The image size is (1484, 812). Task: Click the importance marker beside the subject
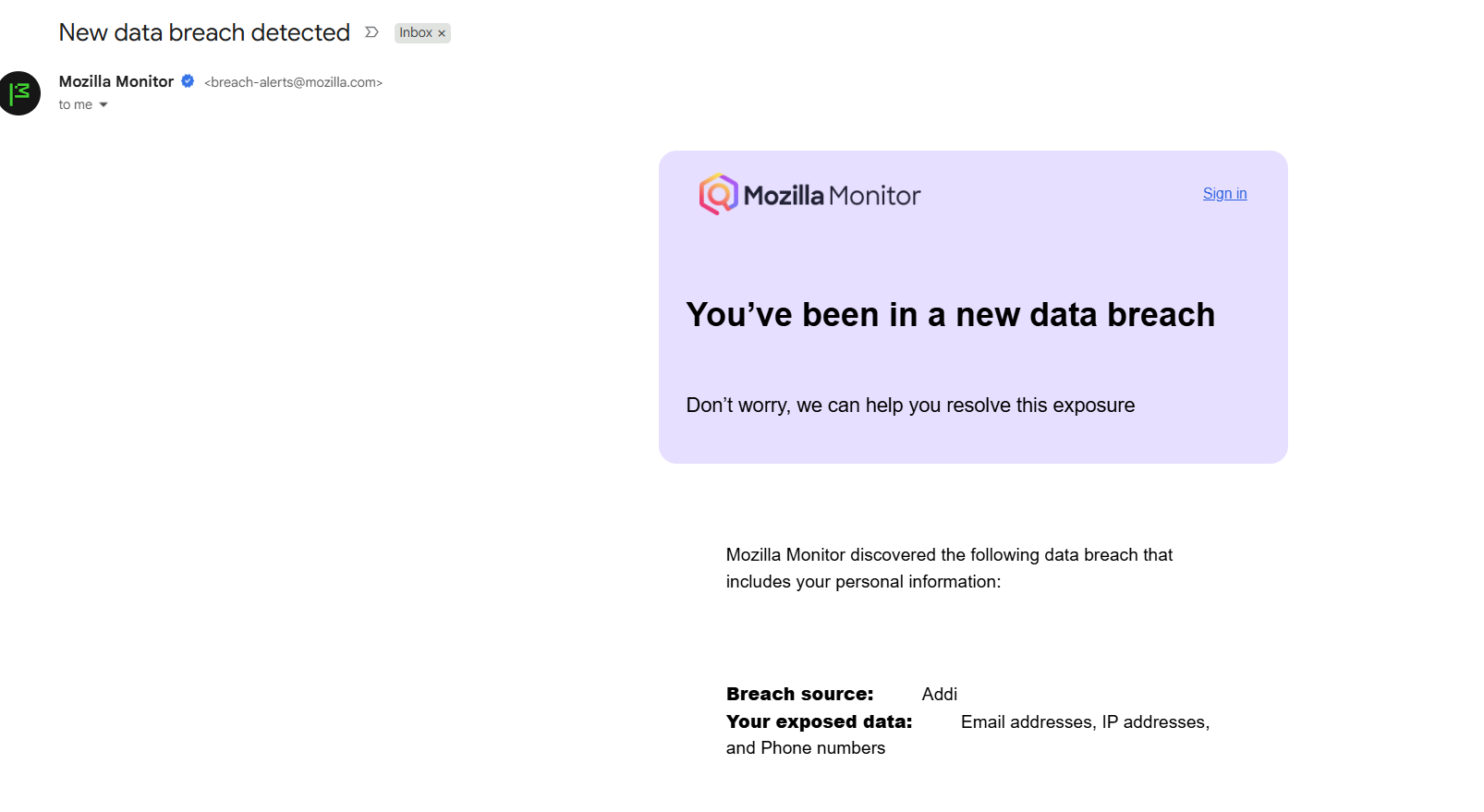tap(371, 32)
